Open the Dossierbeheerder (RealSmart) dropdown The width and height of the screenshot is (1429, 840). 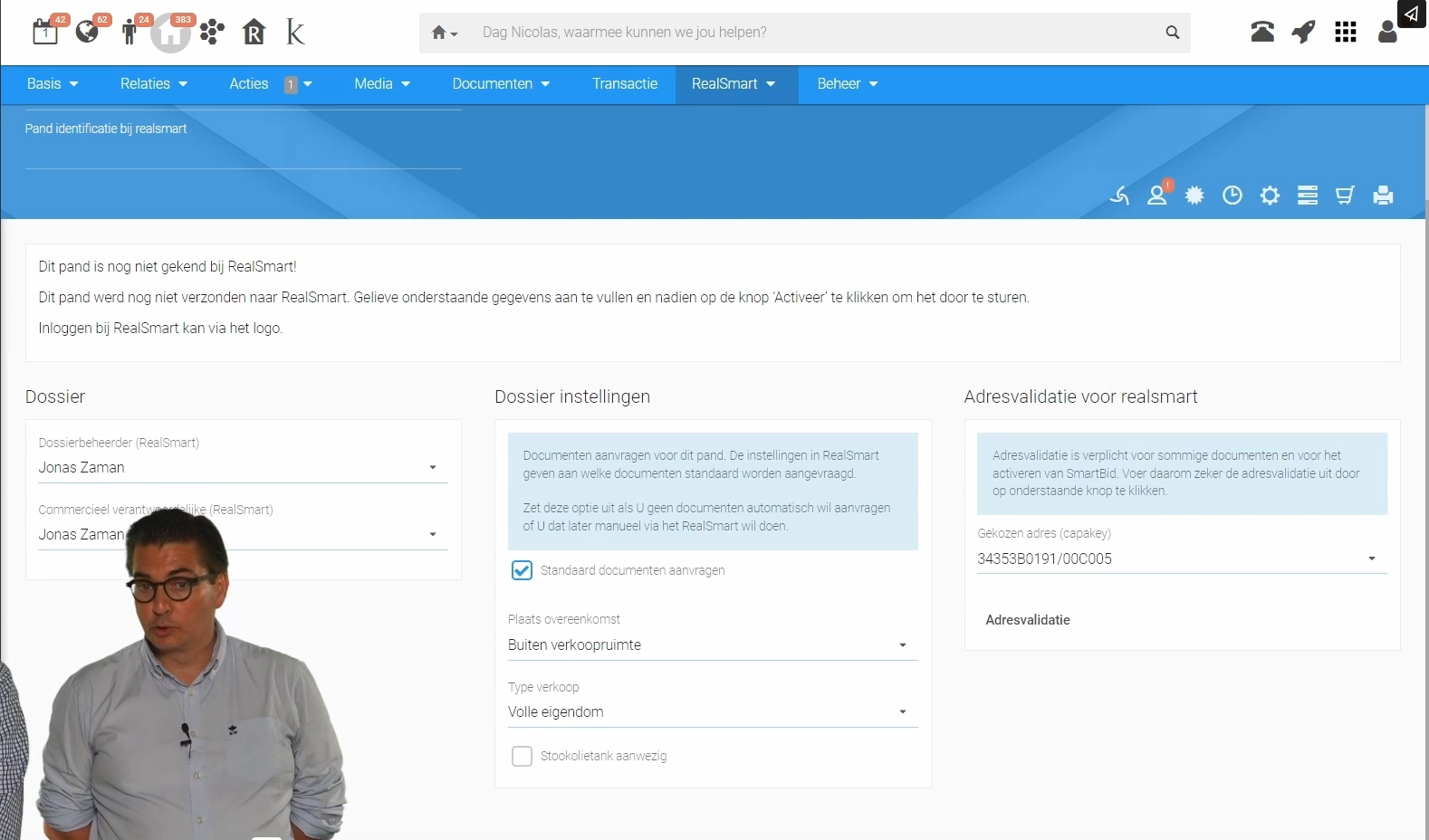[243, 468]
